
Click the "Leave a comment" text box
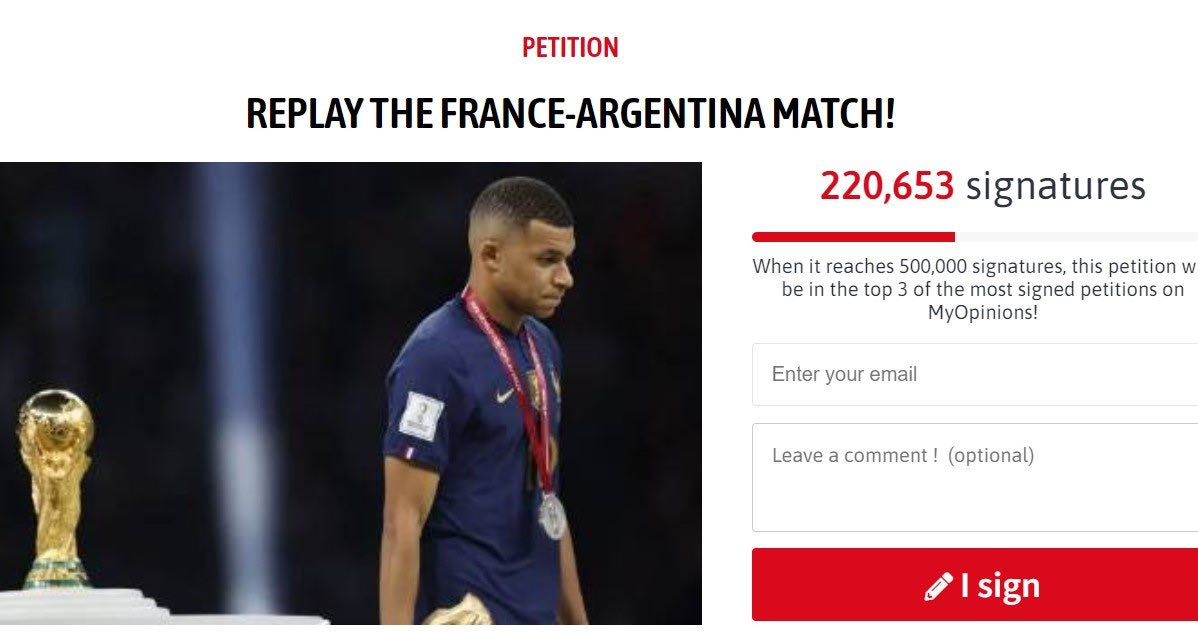pyautogui.click(x=975, y=477)
